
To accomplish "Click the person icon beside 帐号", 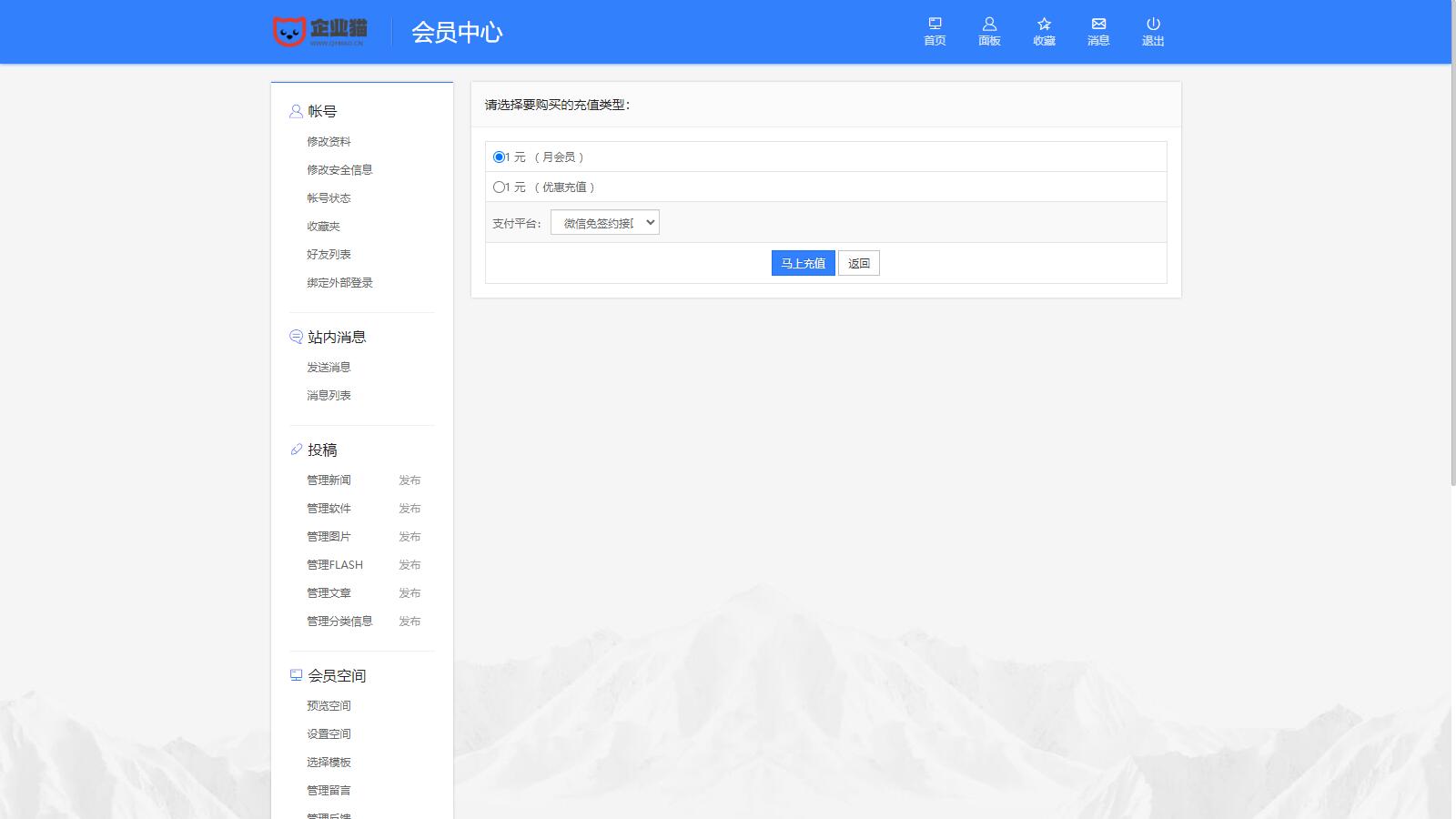I will (294, 111).
